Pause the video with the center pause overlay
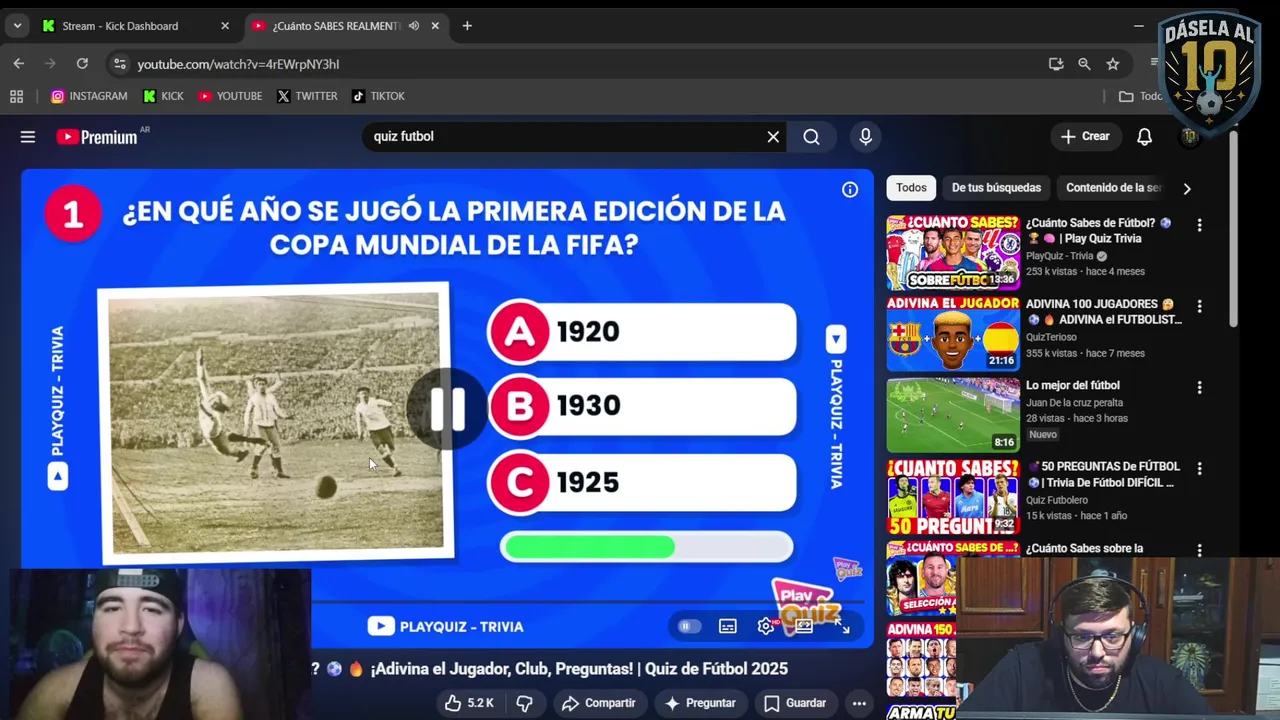 click(x=447, y=409)
